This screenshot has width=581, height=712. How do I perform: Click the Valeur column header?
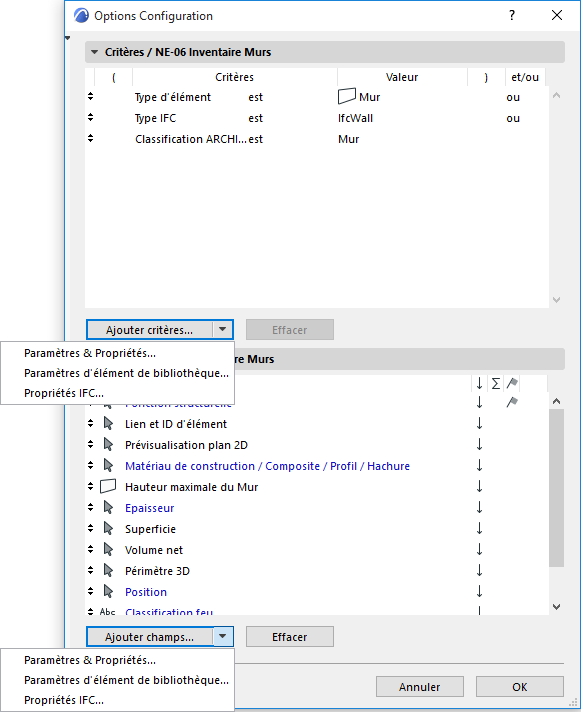point(402,77)
